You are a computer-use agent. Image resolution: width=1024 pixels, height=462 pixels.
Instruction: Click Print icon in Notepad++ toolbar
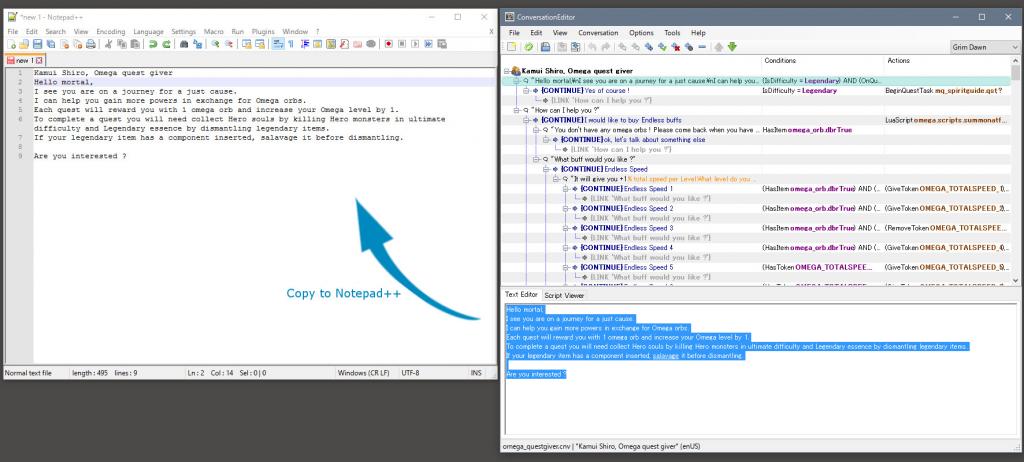tap(90, 44)
